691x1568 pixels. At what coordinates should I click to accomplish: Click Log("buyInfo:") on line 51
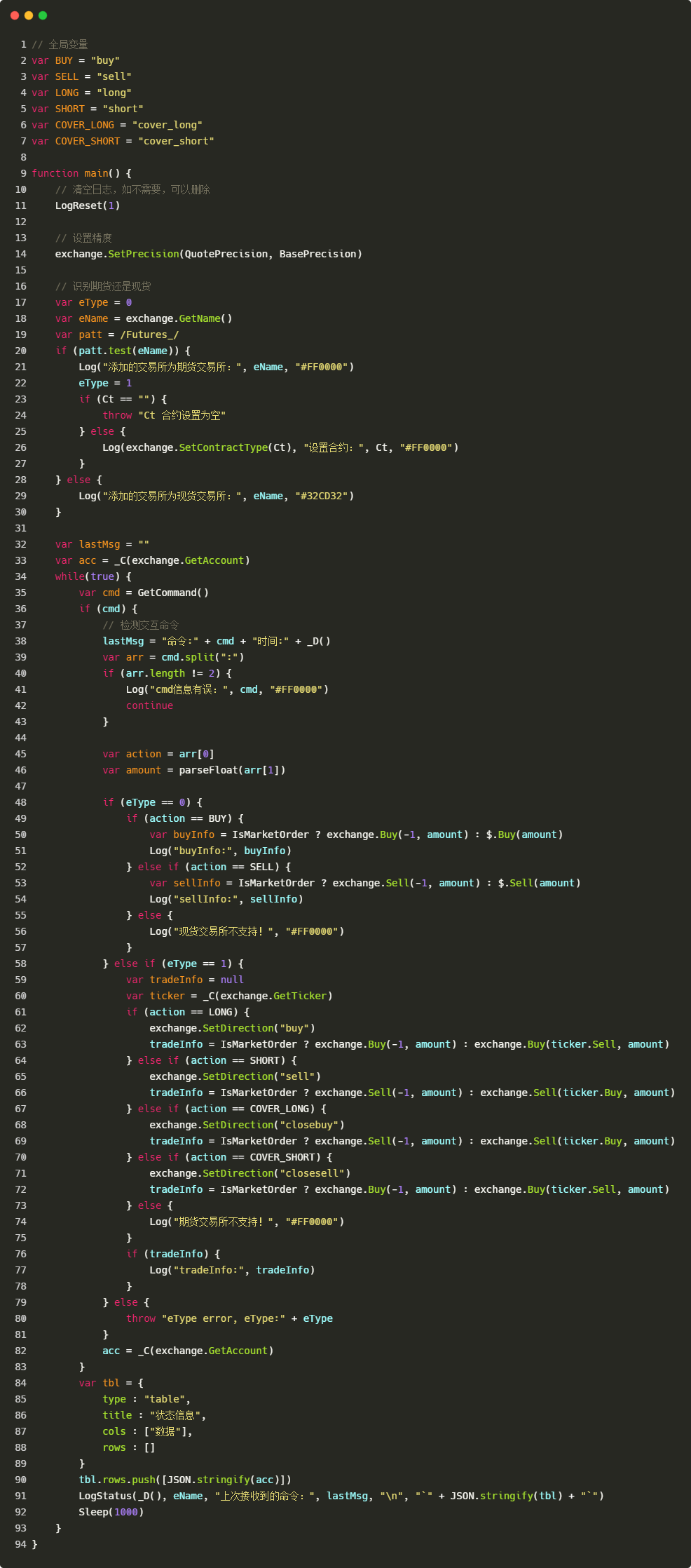point(220,851)
